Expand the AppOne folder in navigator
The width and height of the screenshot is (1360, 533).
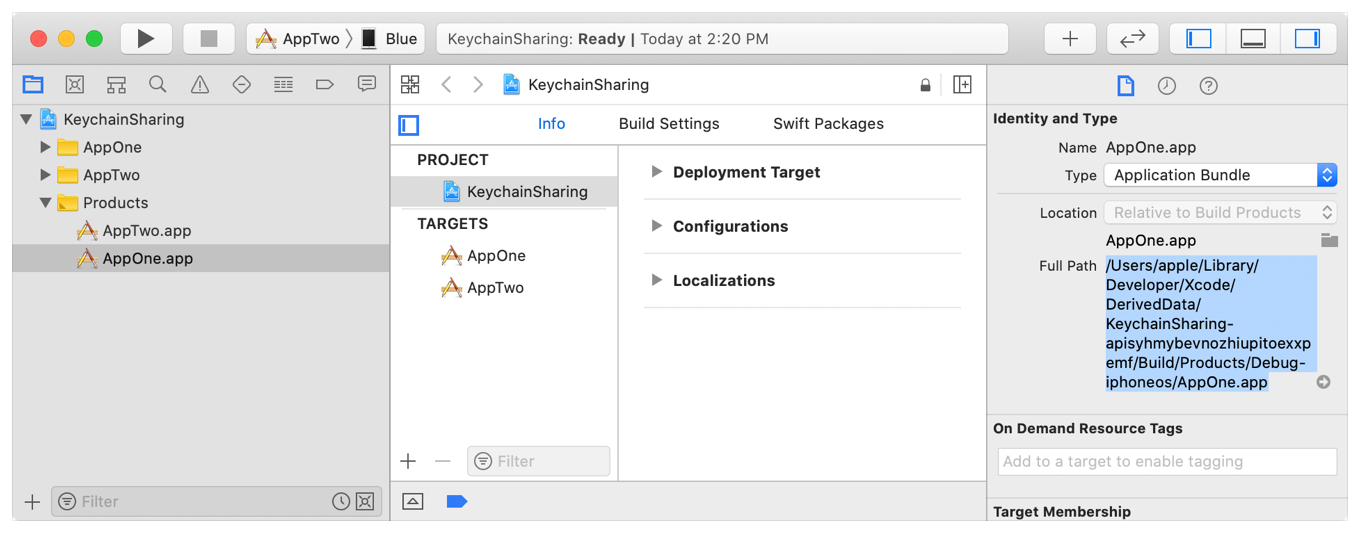45,147
